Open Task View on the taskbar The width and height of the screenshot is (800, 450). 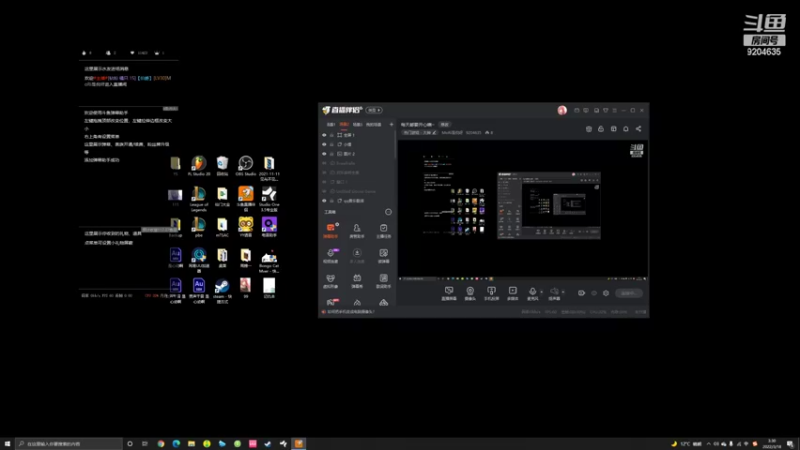tap(145, 444)
